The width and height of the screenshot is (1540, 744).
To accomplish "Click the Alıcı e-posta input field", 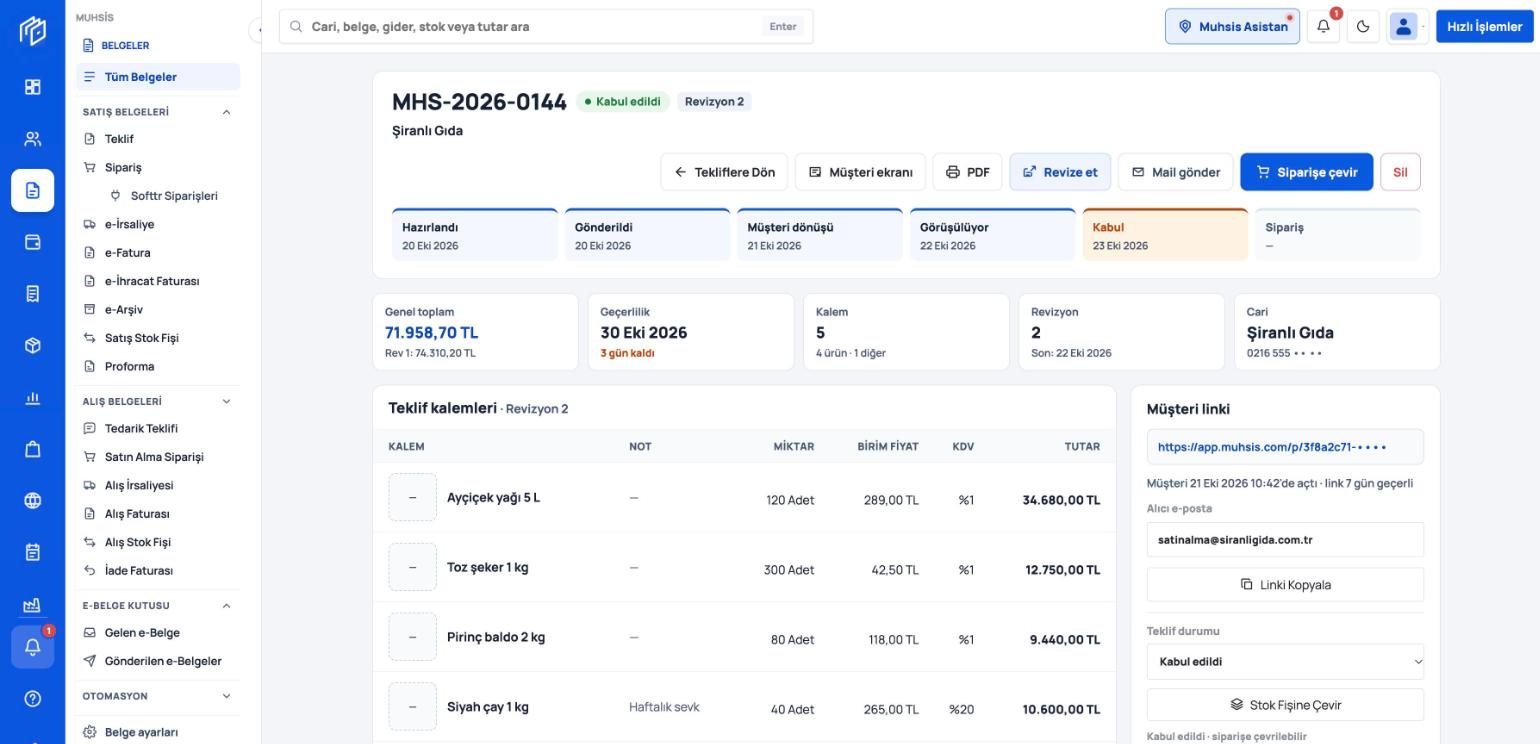I will point(1285,540).
